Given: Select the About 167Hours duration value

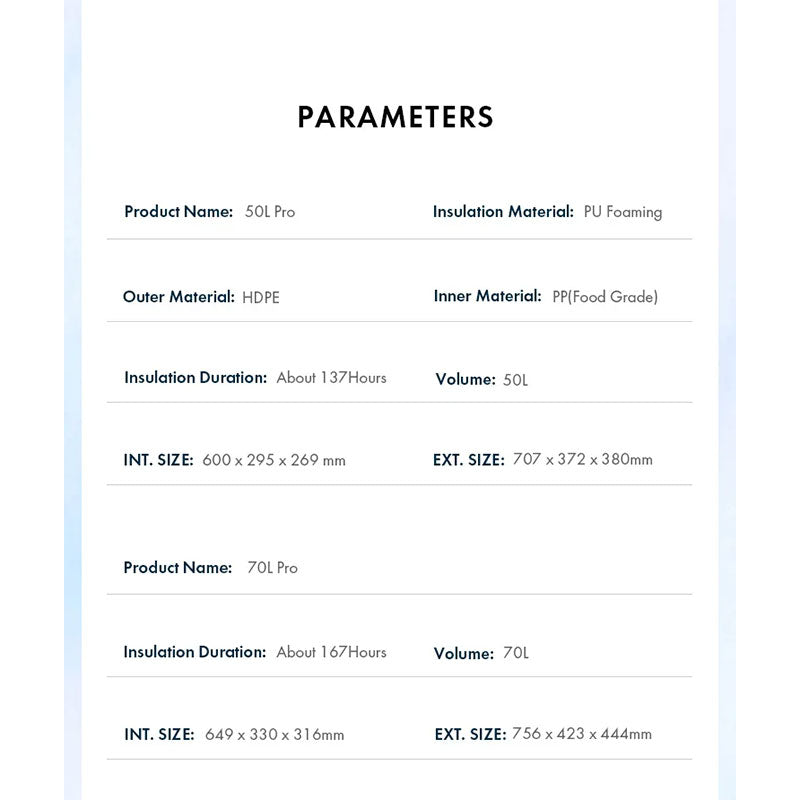Looking at the screenshot, I should pos(331,653).
